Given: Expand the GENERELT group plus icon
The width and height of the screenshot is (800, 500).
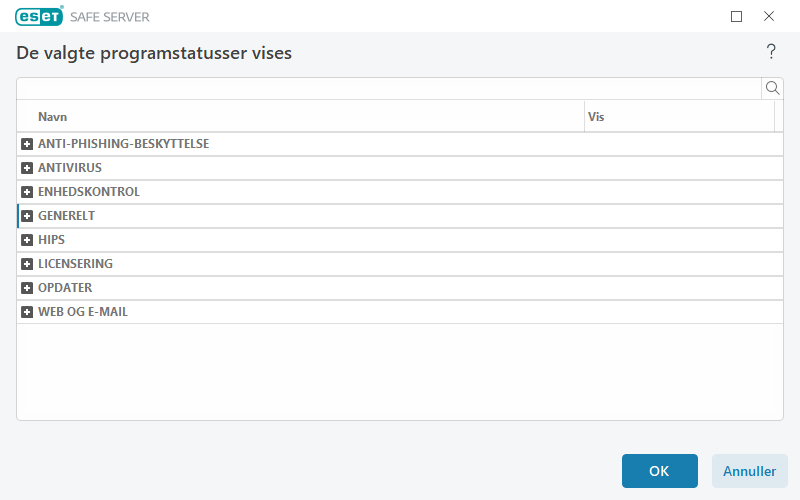Looking at the screenshot, I should click(28, 216).
